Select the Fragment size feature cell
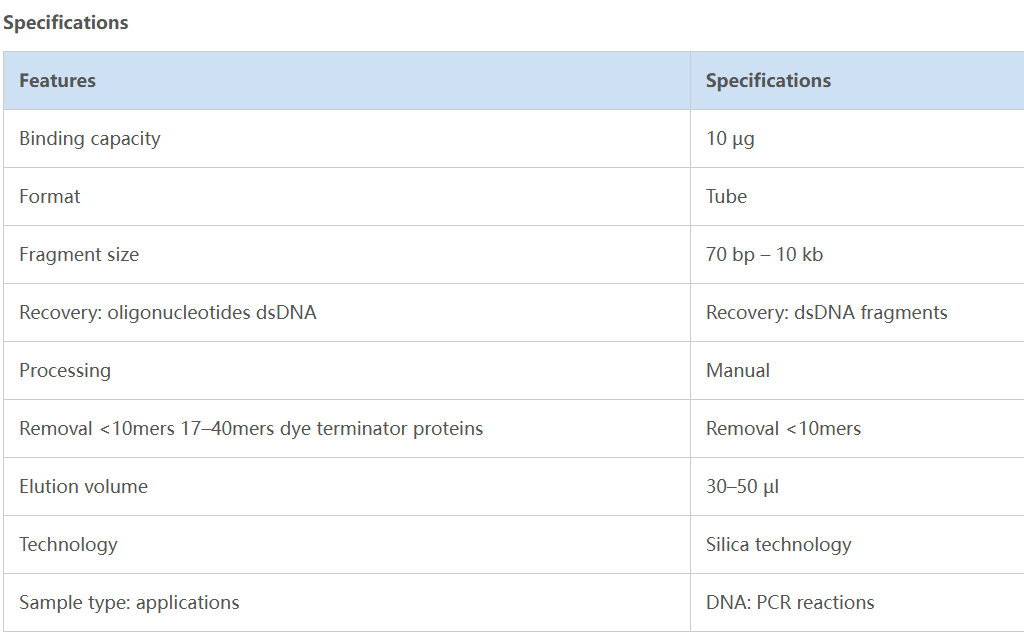The image size is (1024, 634). click(79, 255)
